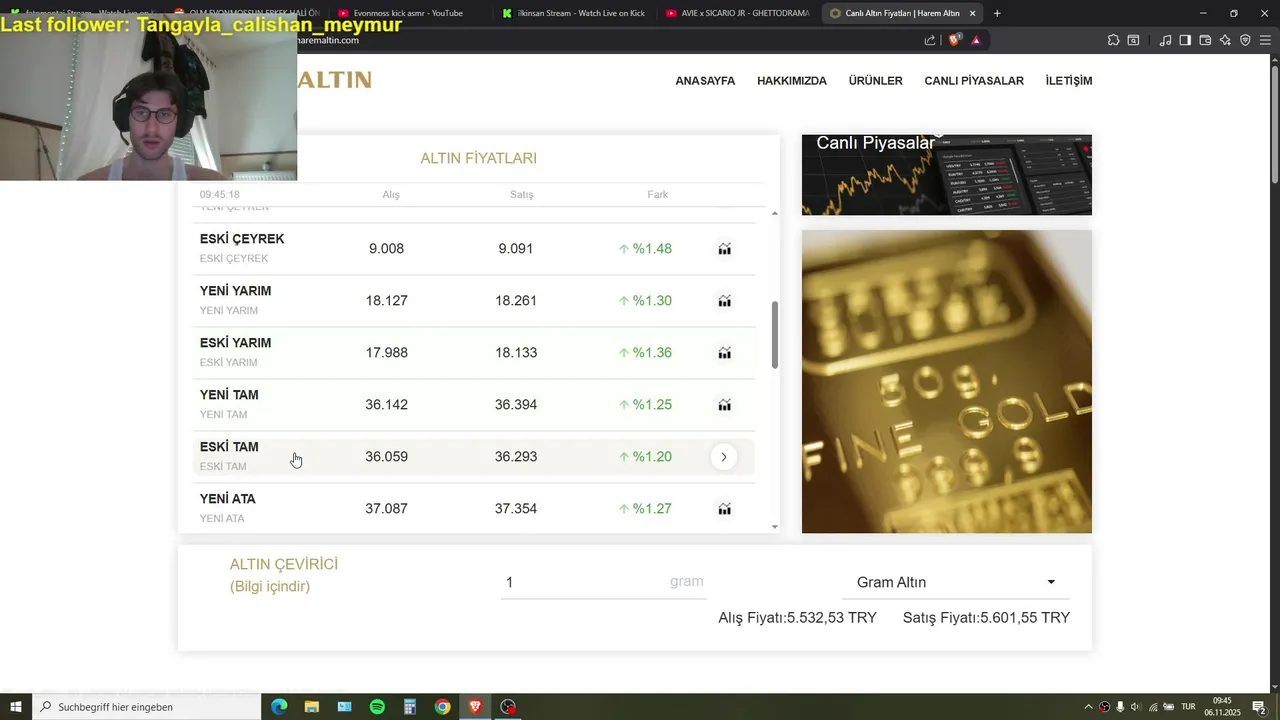Open the network Wi-Fi tray icon
This screenshot has height=720, width=1280.
click(1152, 707)
